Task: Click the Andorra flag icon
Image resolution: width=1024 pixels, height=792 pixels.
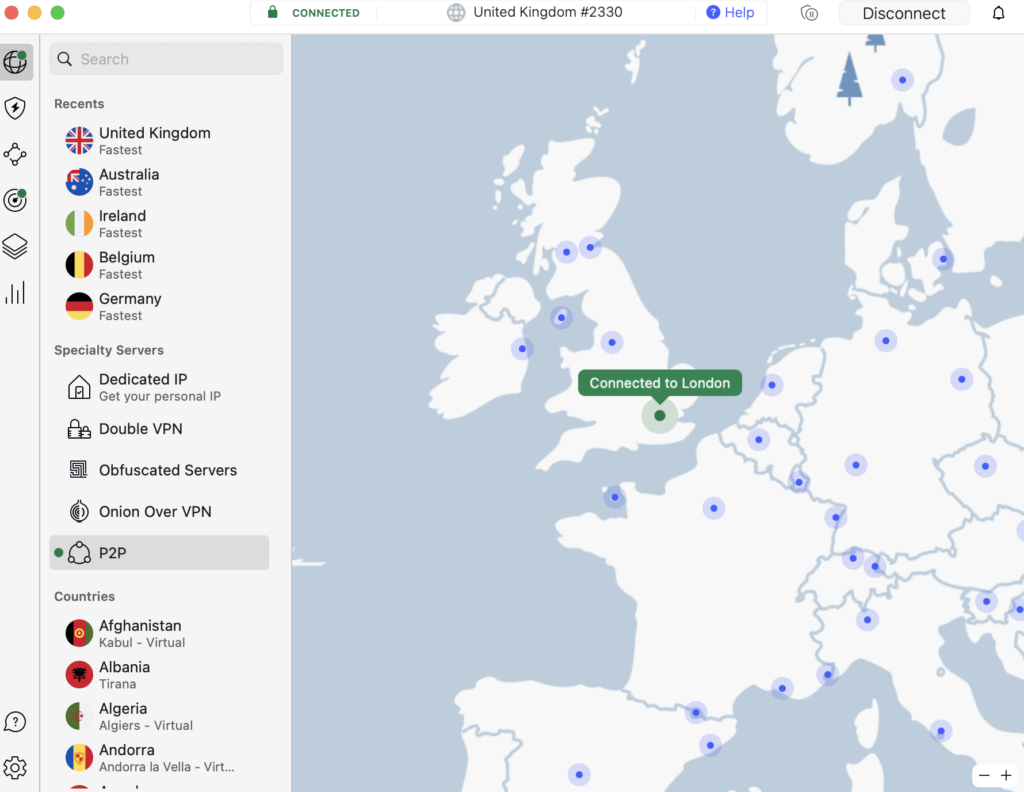Action: pyautogui.click(x=79, y=757)
